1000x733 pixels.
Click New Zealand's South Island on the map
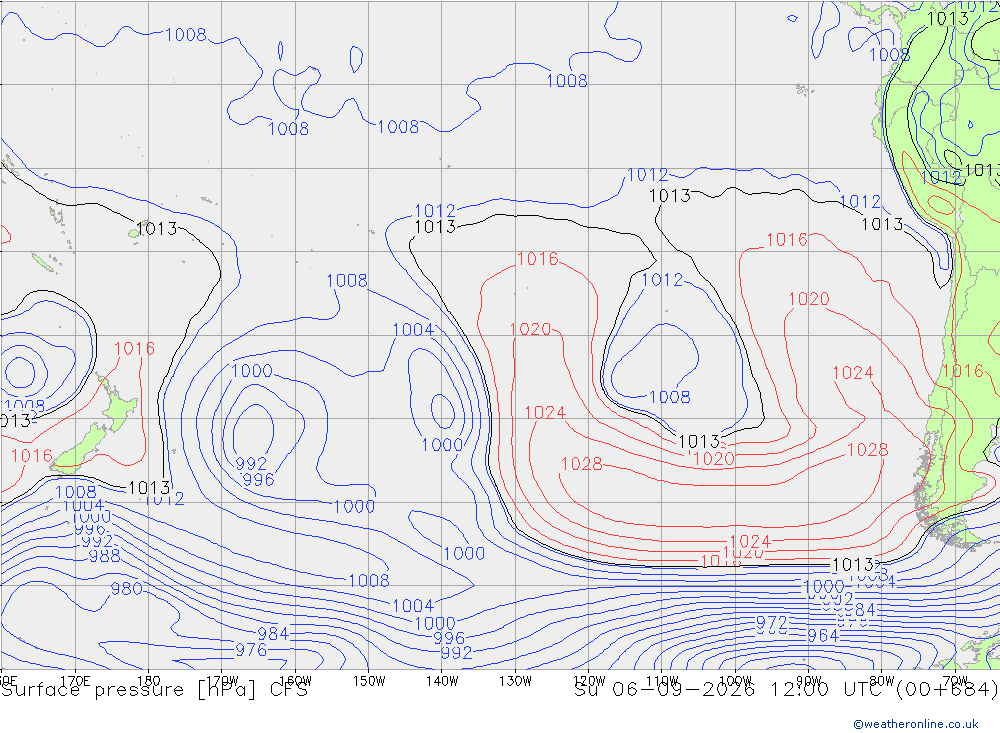coord(80,450)
